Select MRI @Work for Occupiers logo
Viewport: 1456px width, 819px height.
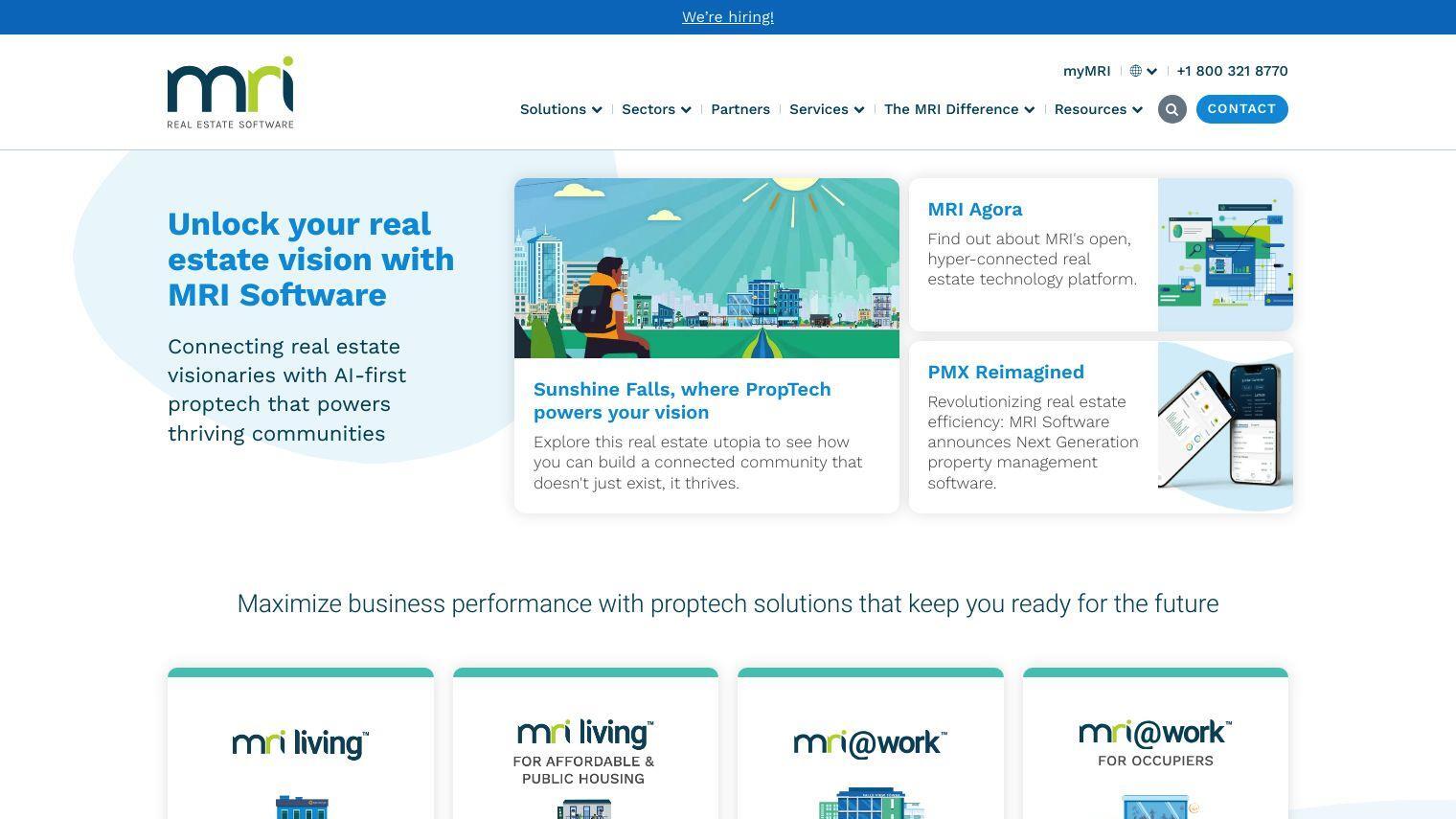[1155, 743]
